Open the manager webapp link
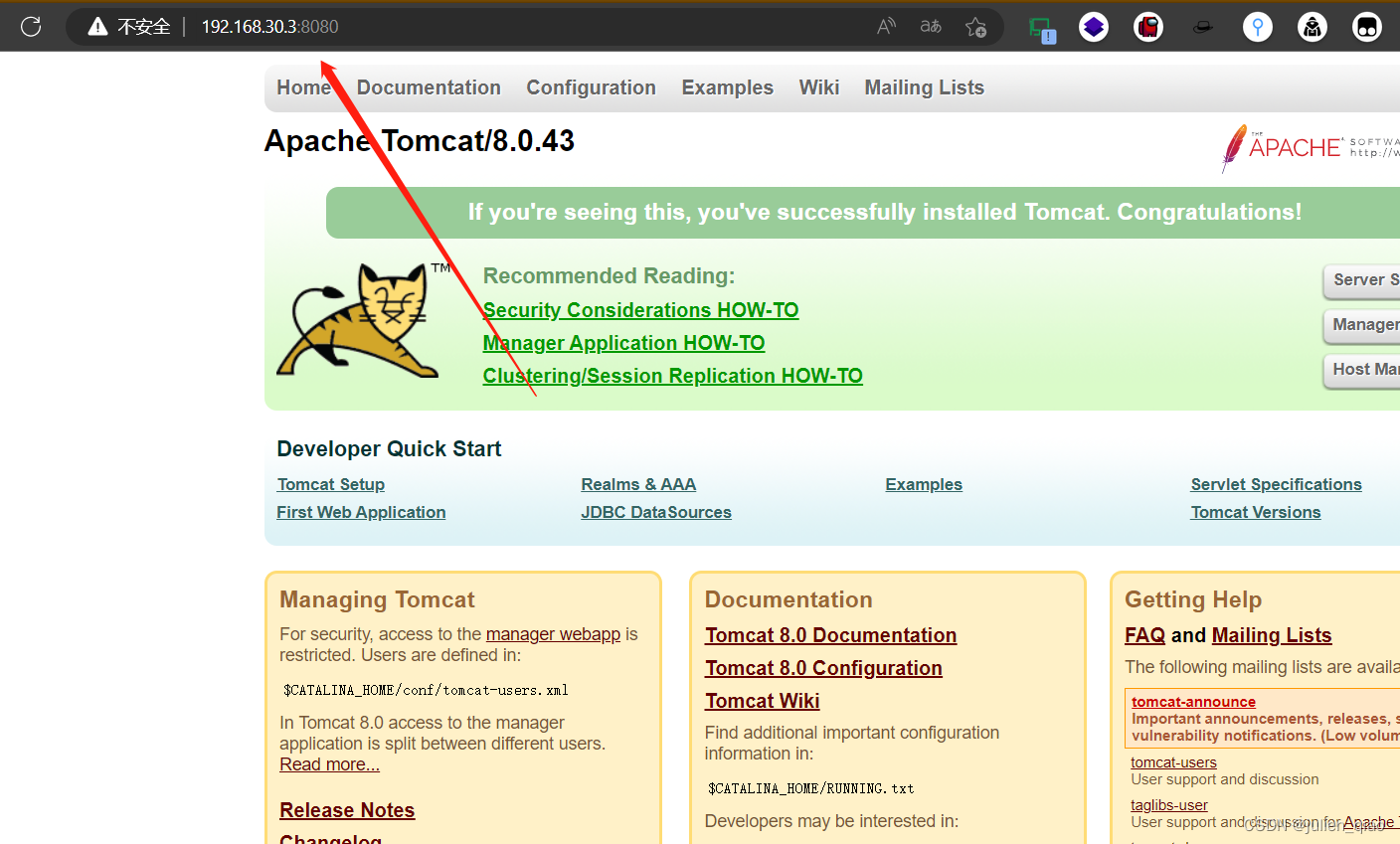The width and height of the screenshot is (1400, 844). 553,634
